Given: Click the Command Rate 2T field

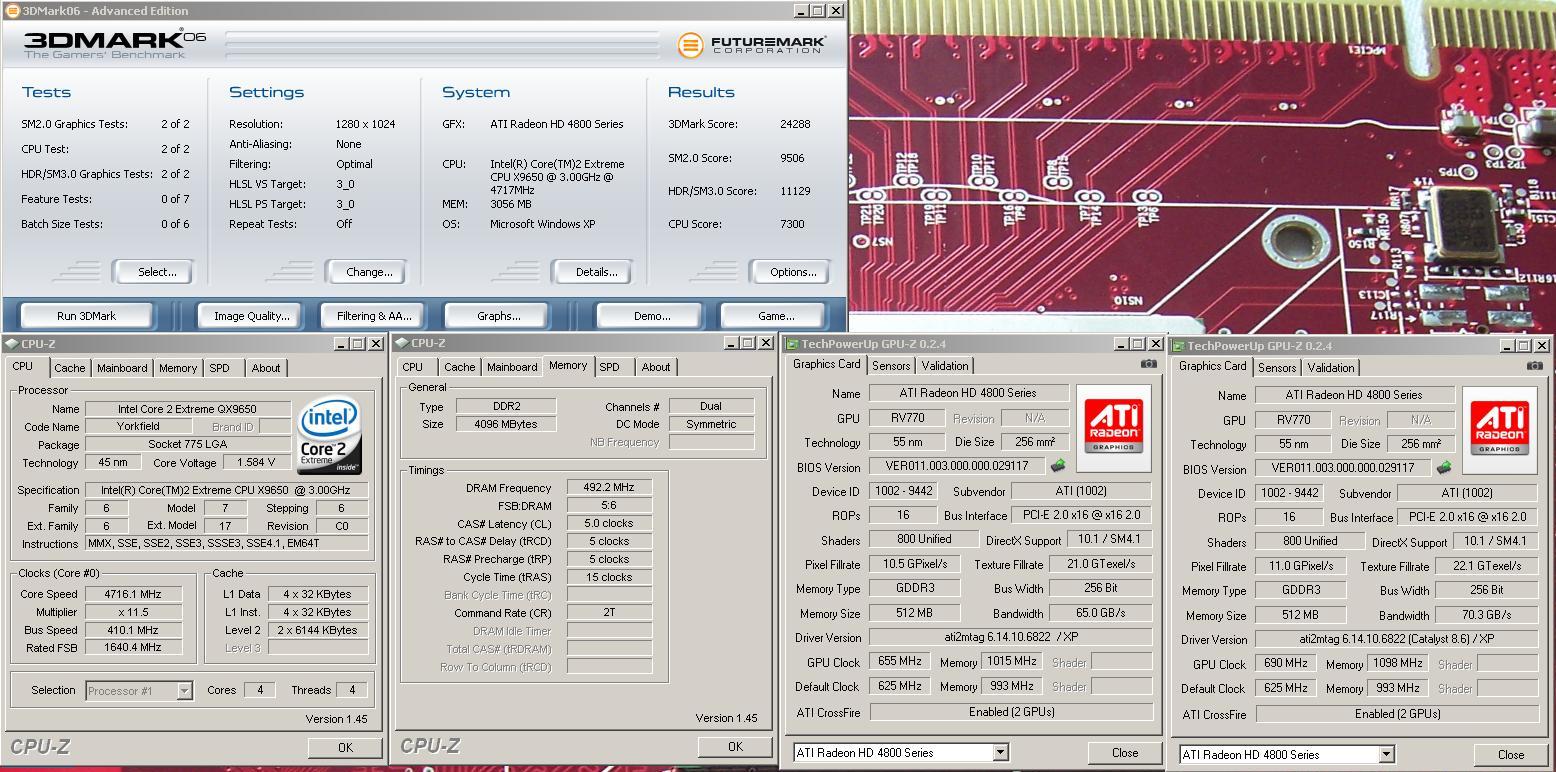Looking at the screenshot, I should pyautogui.click(x=609, y=613).
